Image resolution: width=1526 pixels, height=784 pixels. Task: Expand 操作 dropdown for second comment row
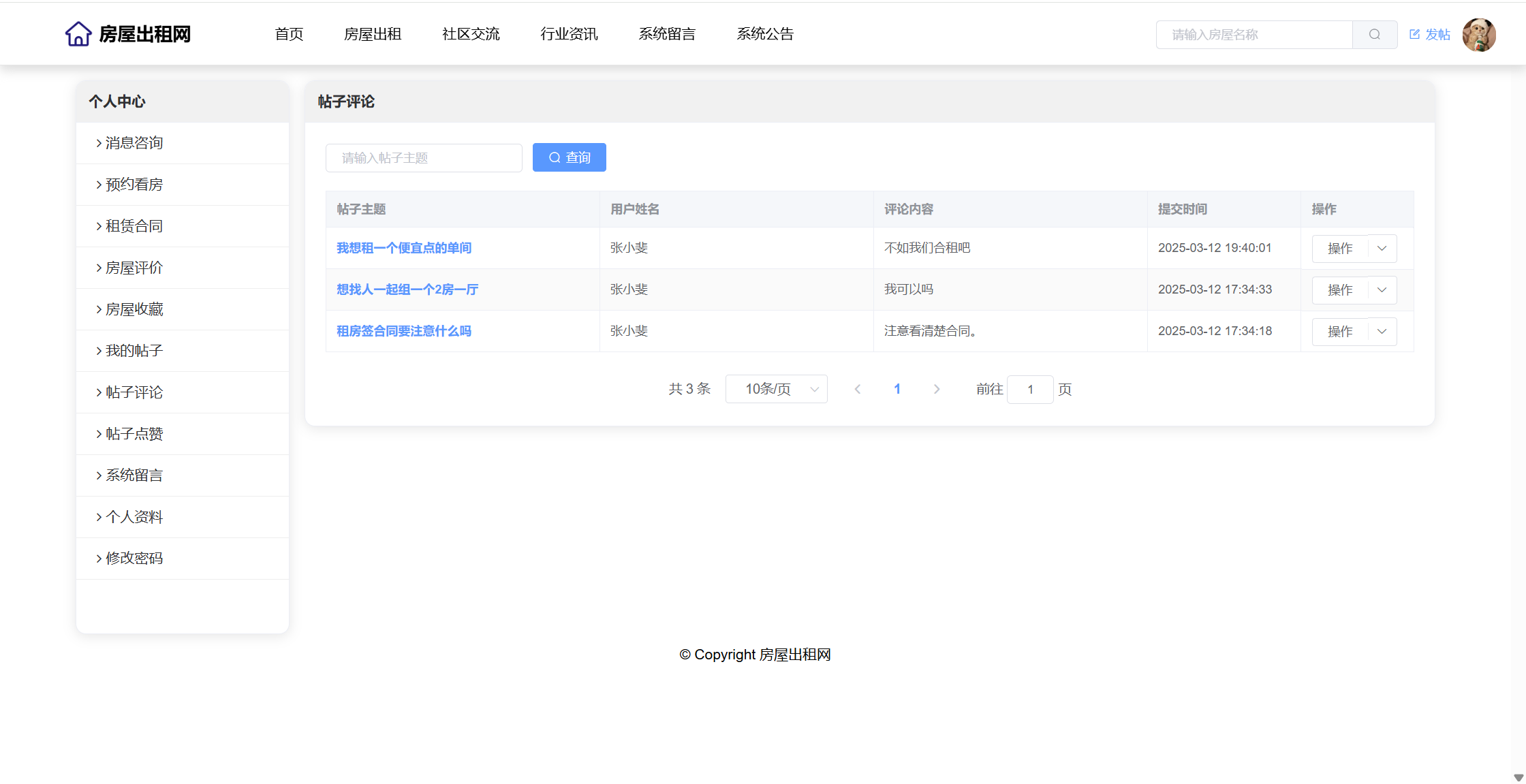click(1382, 290)
